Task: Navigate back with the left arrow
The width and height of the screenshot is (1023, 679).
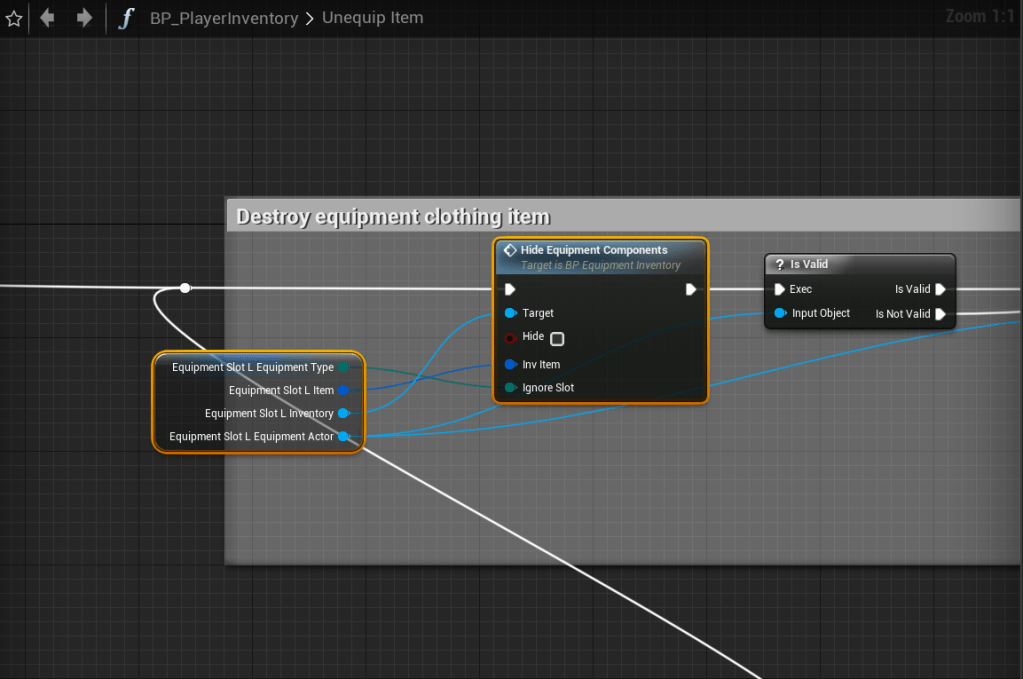Action: click(x=47, y=18)
